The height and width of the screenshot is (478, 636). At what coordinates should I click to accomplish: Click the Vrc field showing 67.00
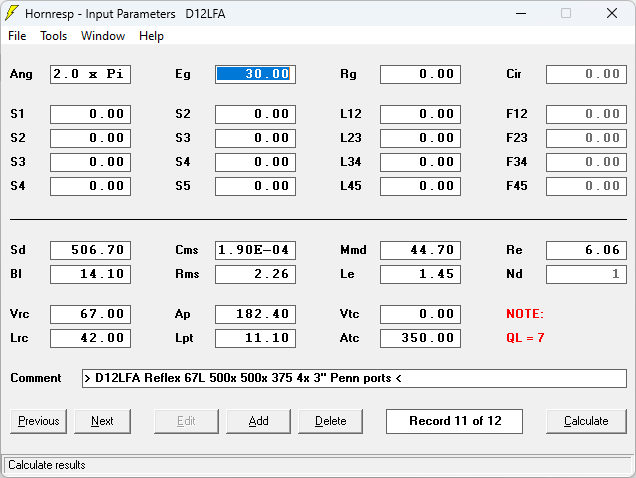click(90, 314)
